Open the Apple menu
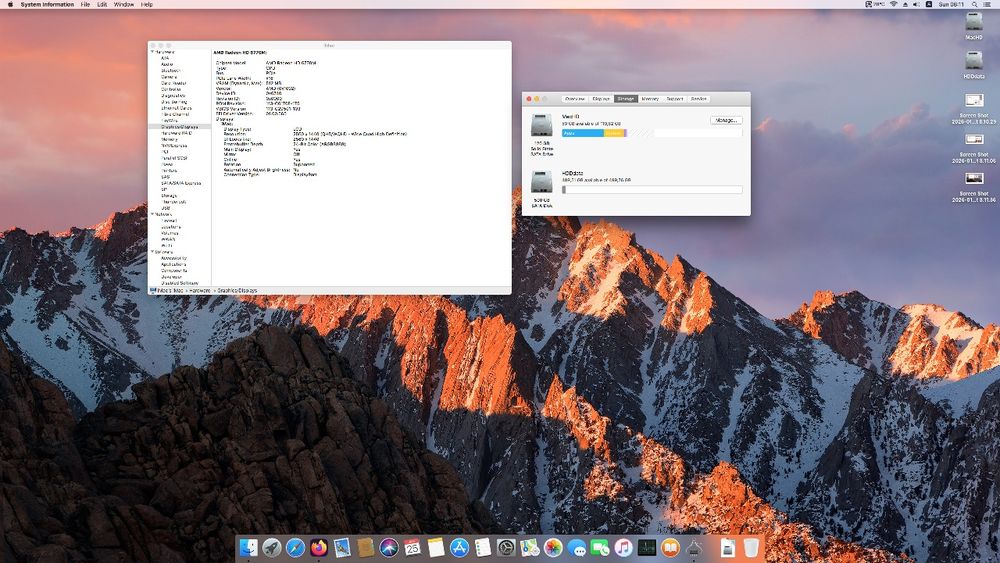 10,4
